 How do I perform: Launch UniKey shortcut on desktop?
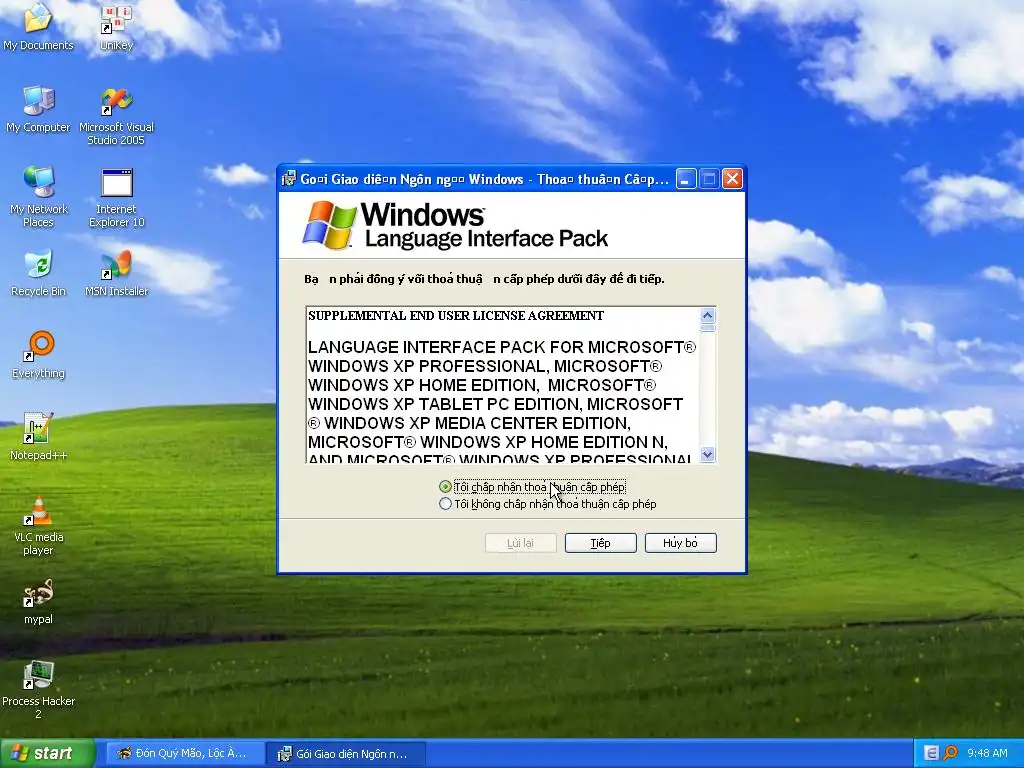116,26
